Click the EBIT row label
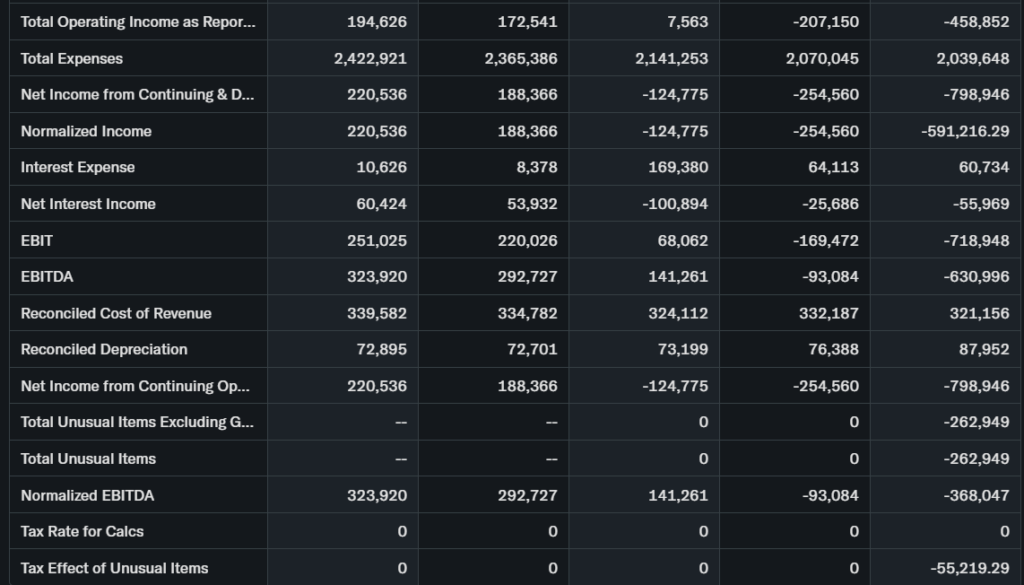The image size is (1024, 585). pos(36,240)
